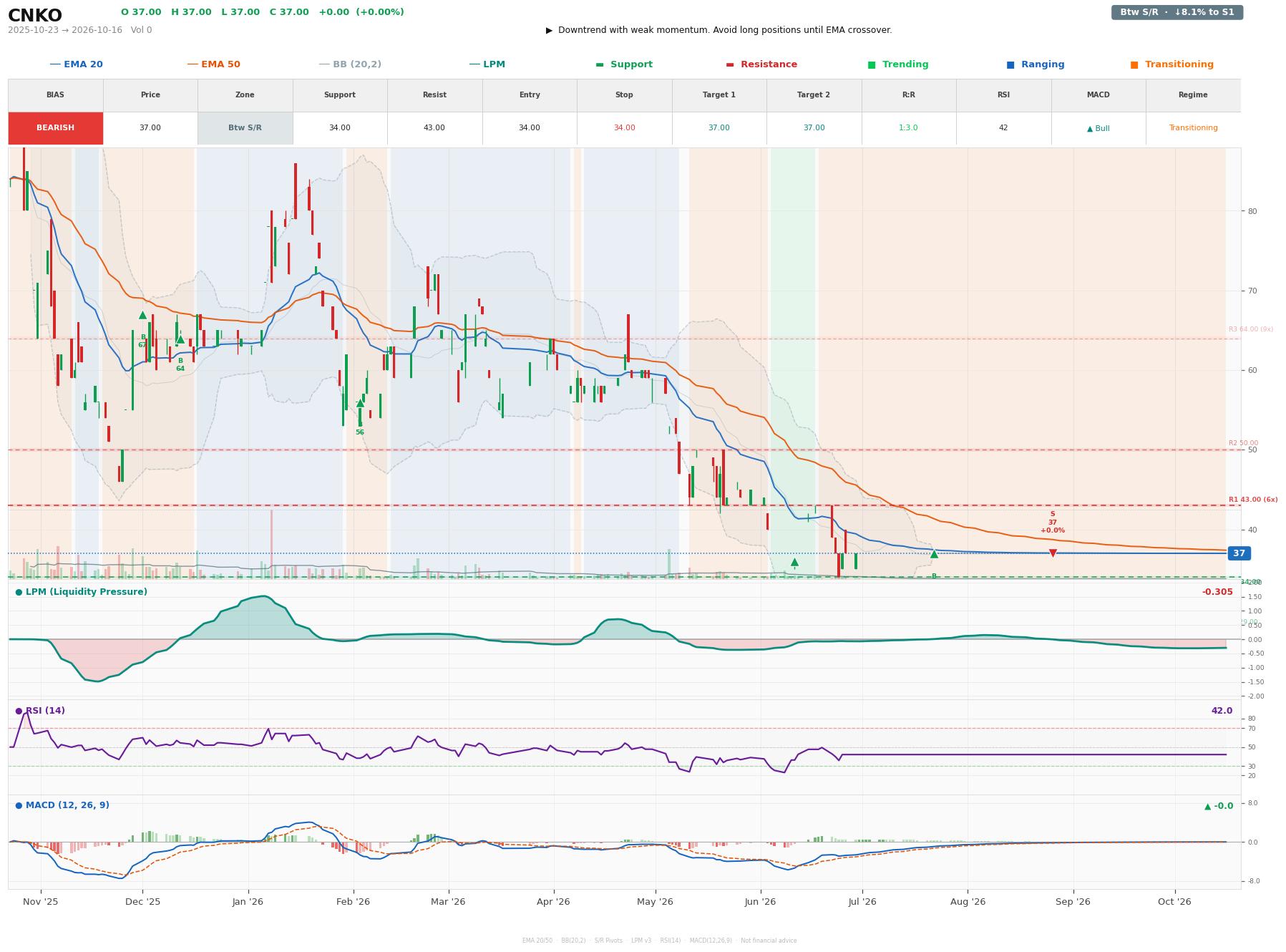Click the blue 37 price tag on axis

[x=1239, y=553]
